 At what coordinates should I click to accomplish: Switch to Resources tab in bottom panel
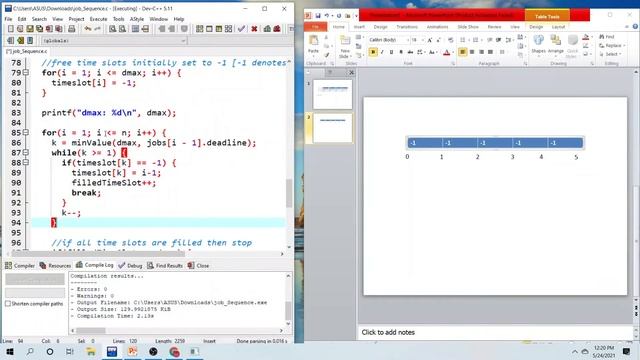coord(55,266)
